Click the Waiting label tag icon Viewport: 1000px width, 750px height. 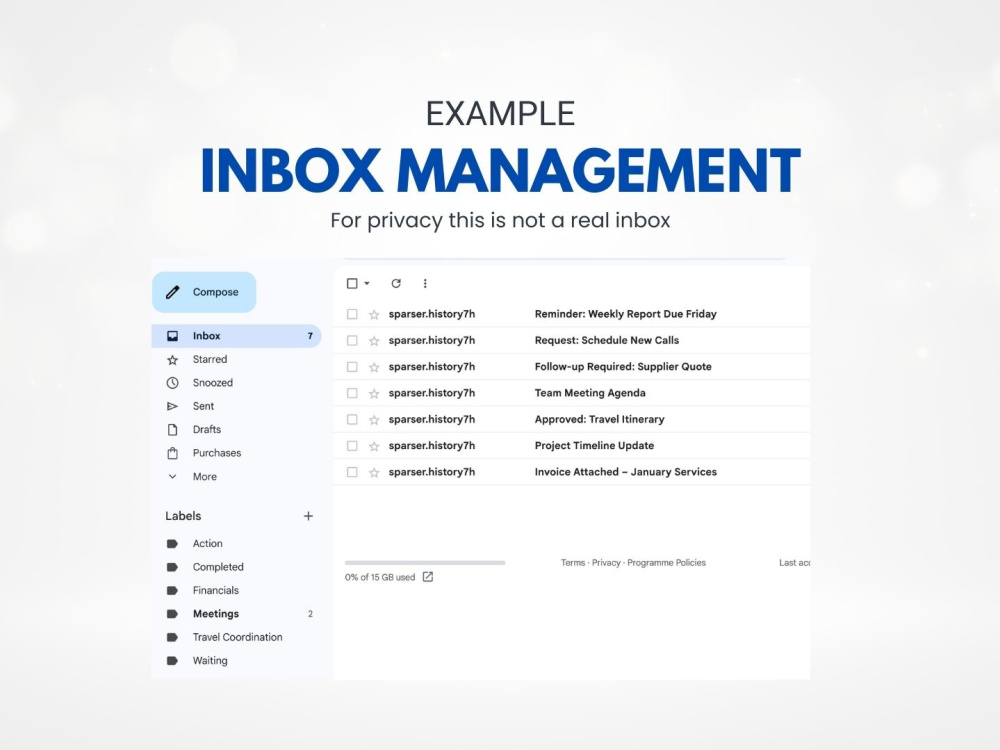172,661
